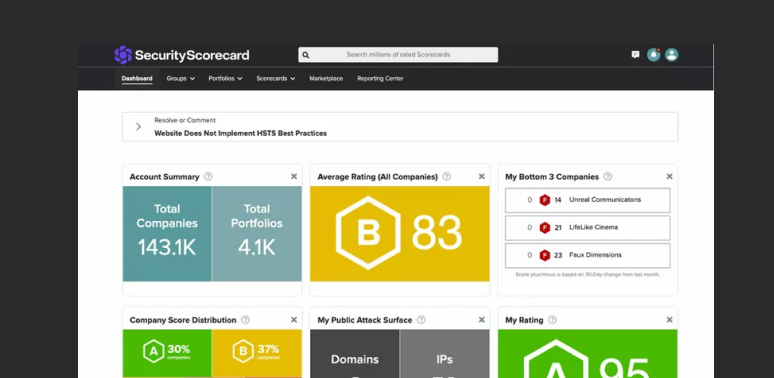
Task: Click the 37% companies value
Action: pyautogui.click(x=268, y=349)
